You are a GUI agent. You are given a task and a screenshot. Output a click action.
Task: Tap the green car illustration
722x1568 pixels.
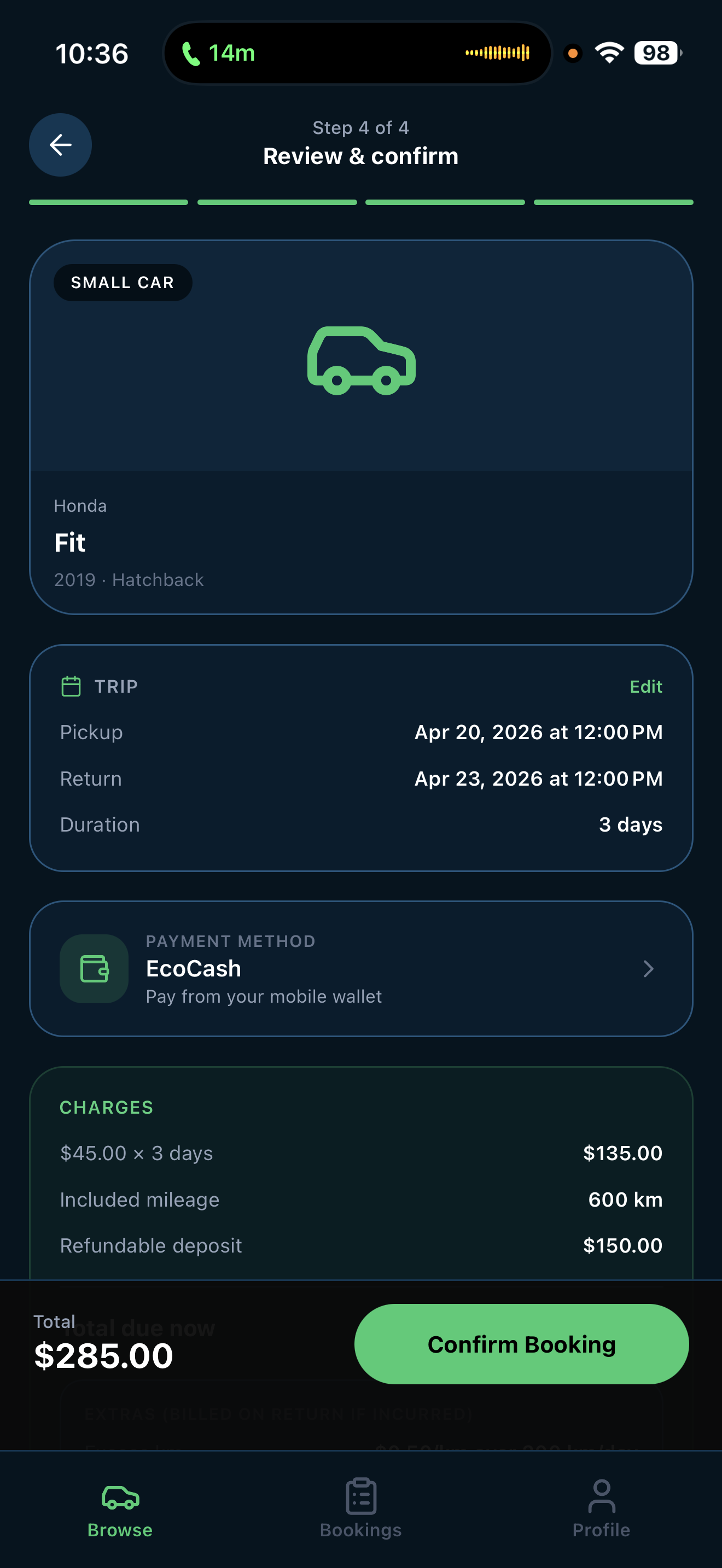tap(361, 360)
